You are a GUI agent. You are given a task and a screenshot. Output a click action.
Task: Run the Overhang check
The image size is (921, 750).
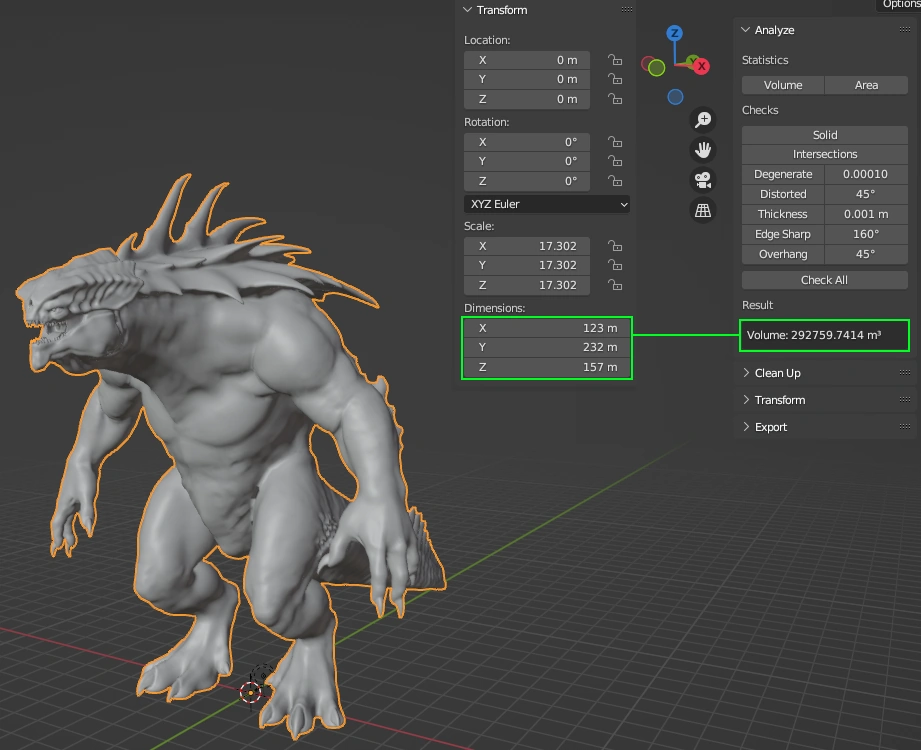click(783, 254)
